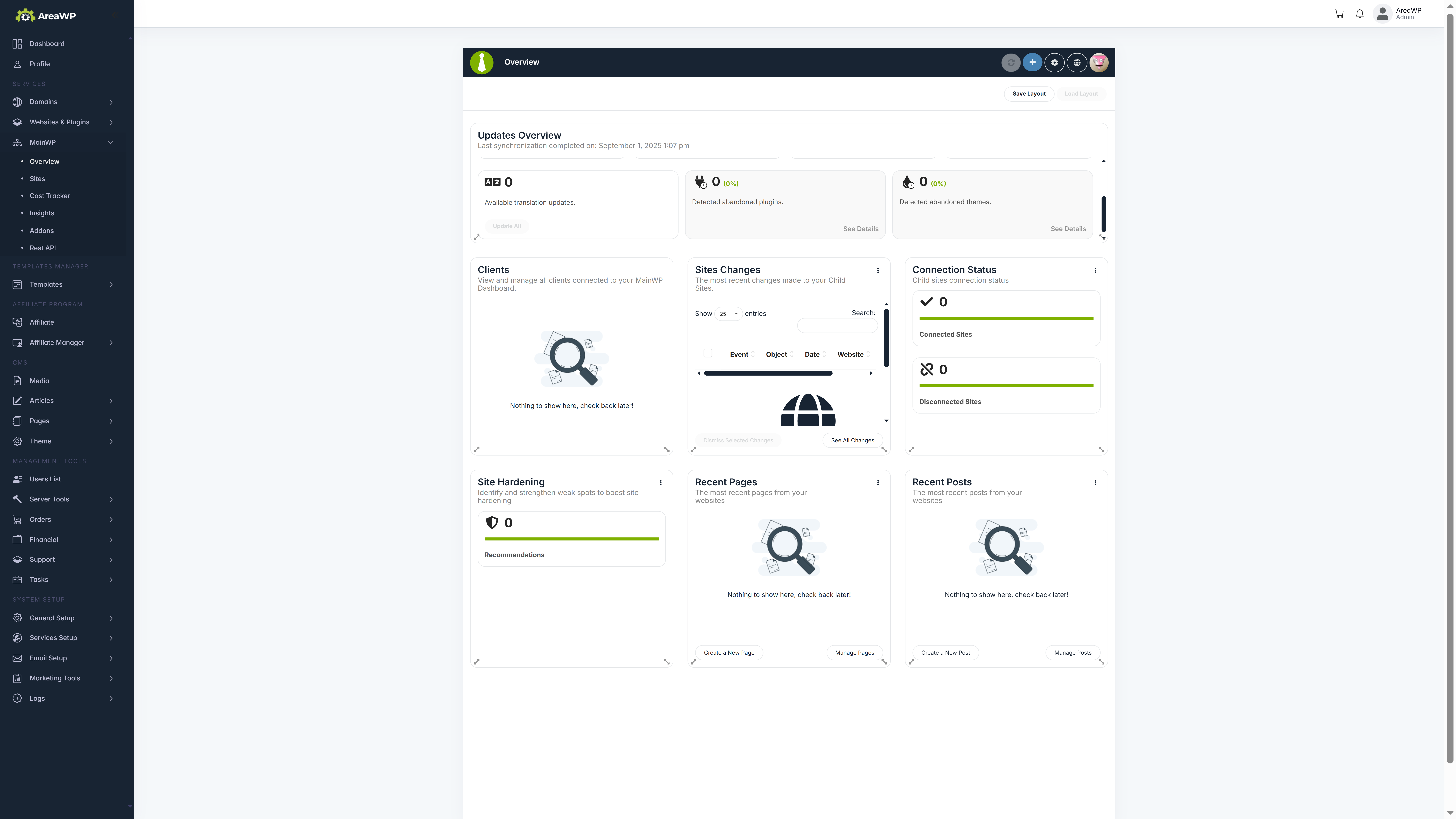This screenshot has height=819, width=1456.
Task: Click the globe icon in Overview header
Action: [1077, 63]
